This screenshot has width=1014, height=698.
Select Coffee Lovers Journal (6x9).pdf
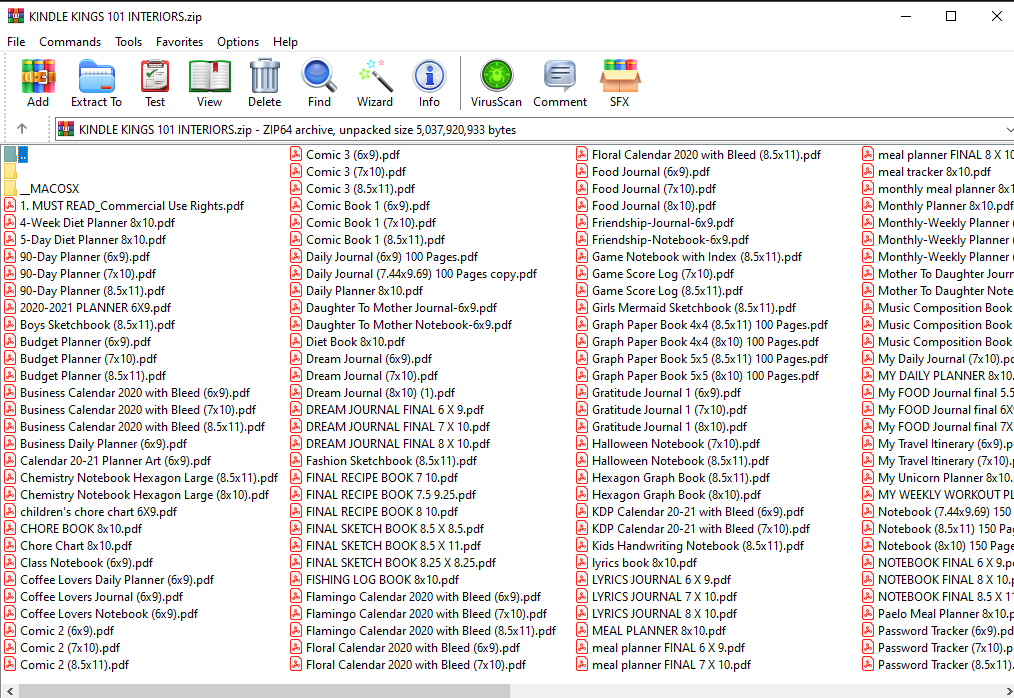click(94, 597)
